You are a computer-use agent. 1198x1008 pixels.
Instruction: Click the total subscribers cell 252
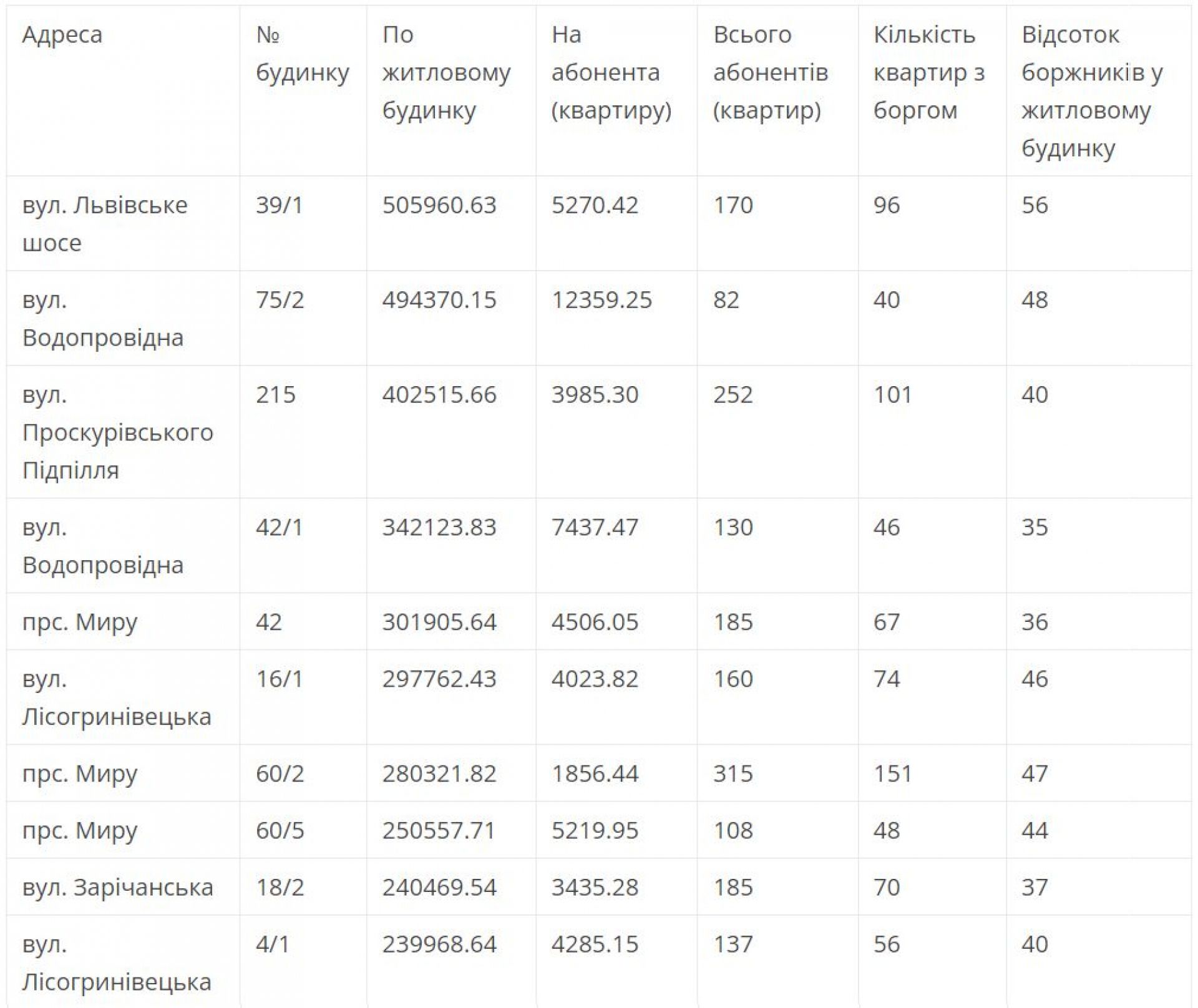coord(733,395)
